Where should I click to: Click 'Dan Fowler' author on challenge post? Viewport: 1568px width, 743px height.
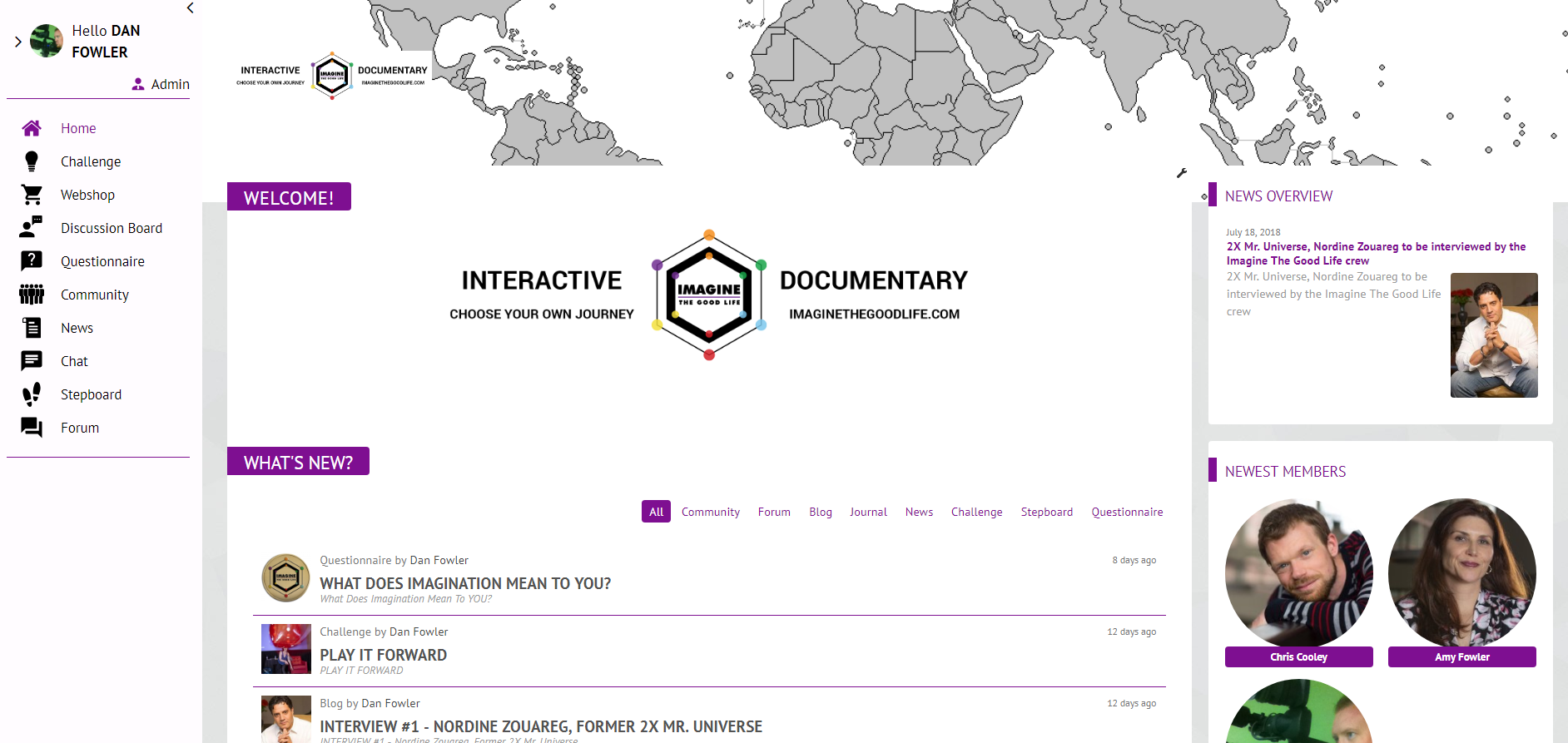(x=419, y=632)
